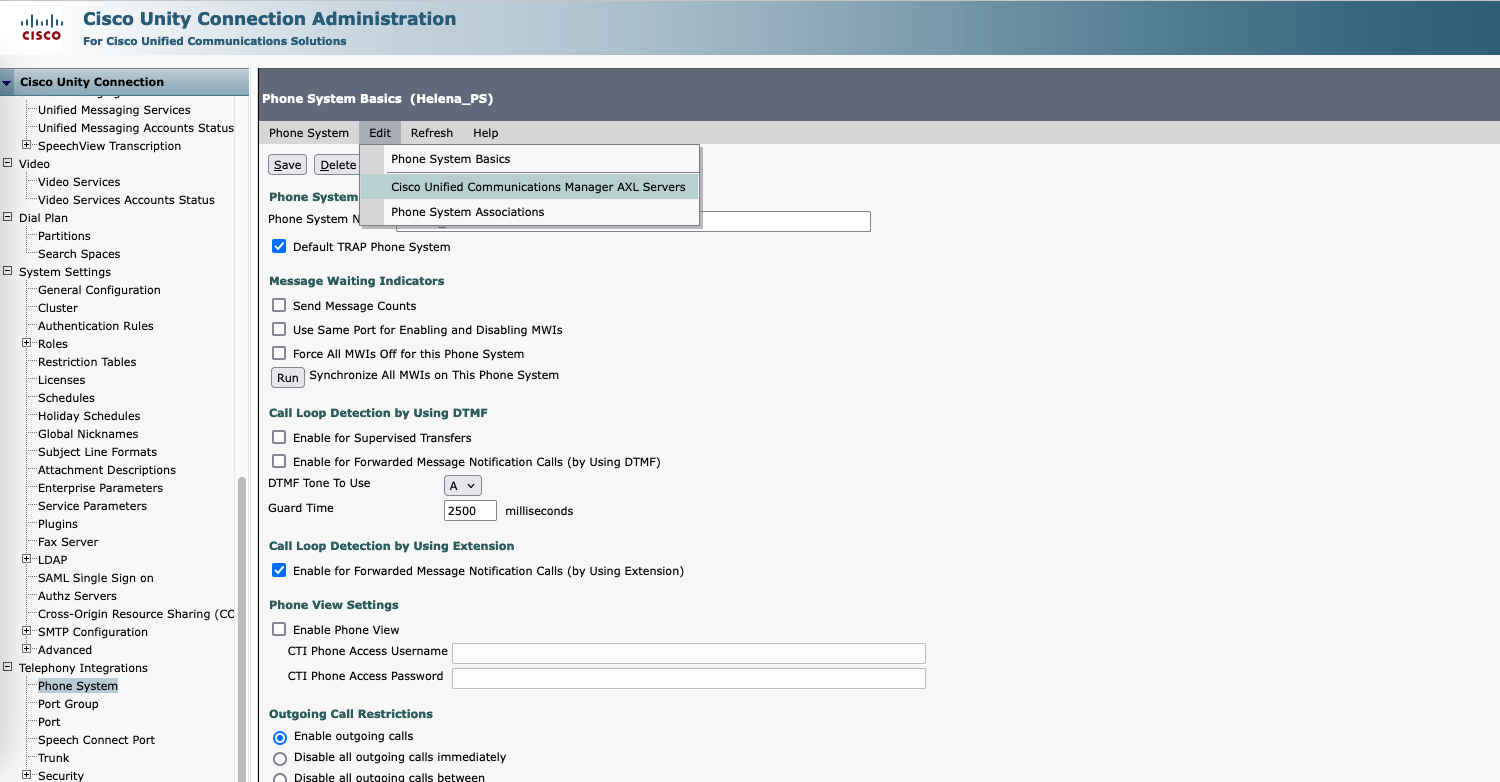The image size is (1500, 782).
Task: Open the DTMF Tone To Use dropdown
Action: (x=462, y=485)
